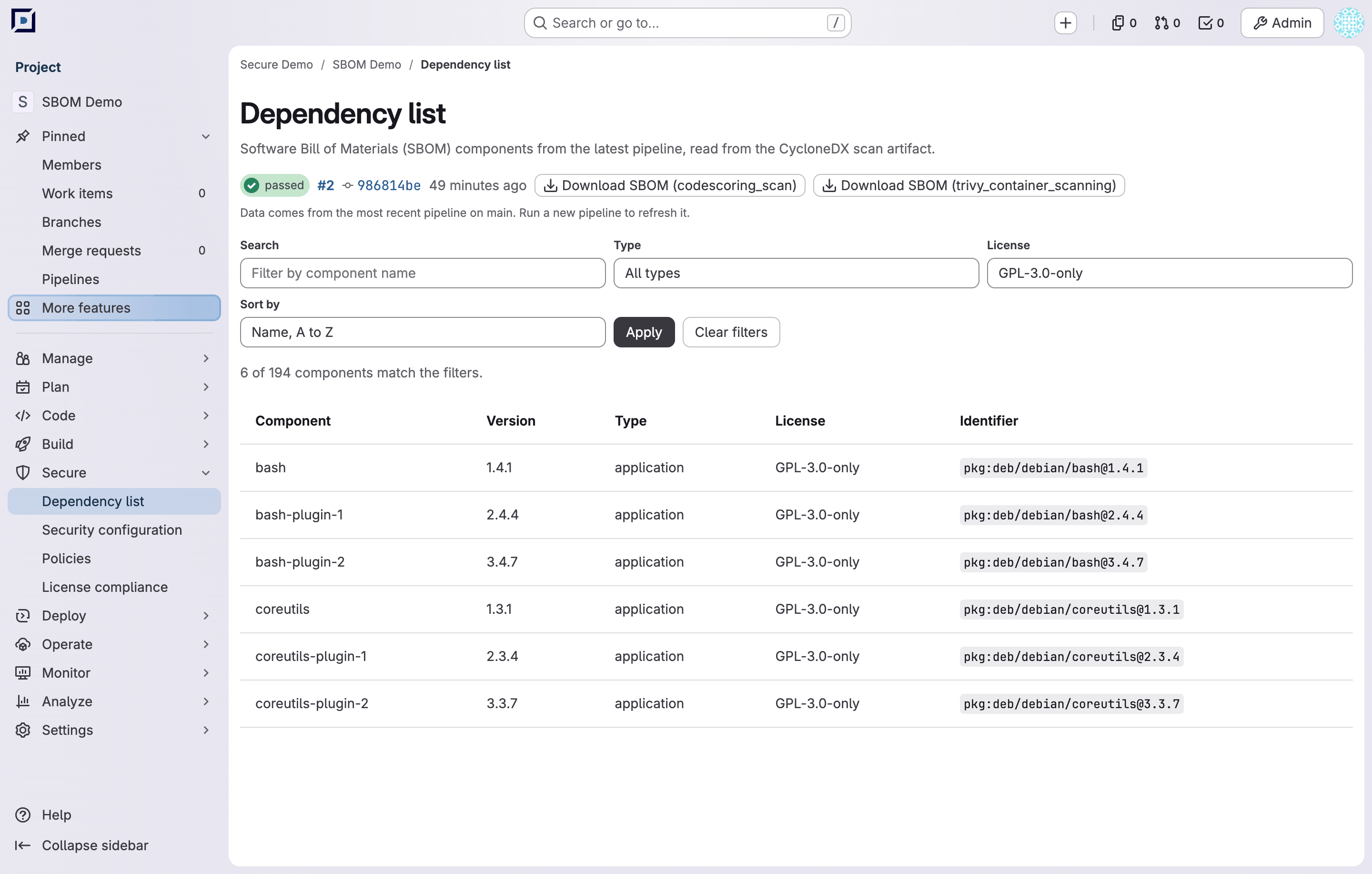1372x874 pixels.
Task: Click version 3.4.7 of bash-plugin-2
Action: point(502,561)
